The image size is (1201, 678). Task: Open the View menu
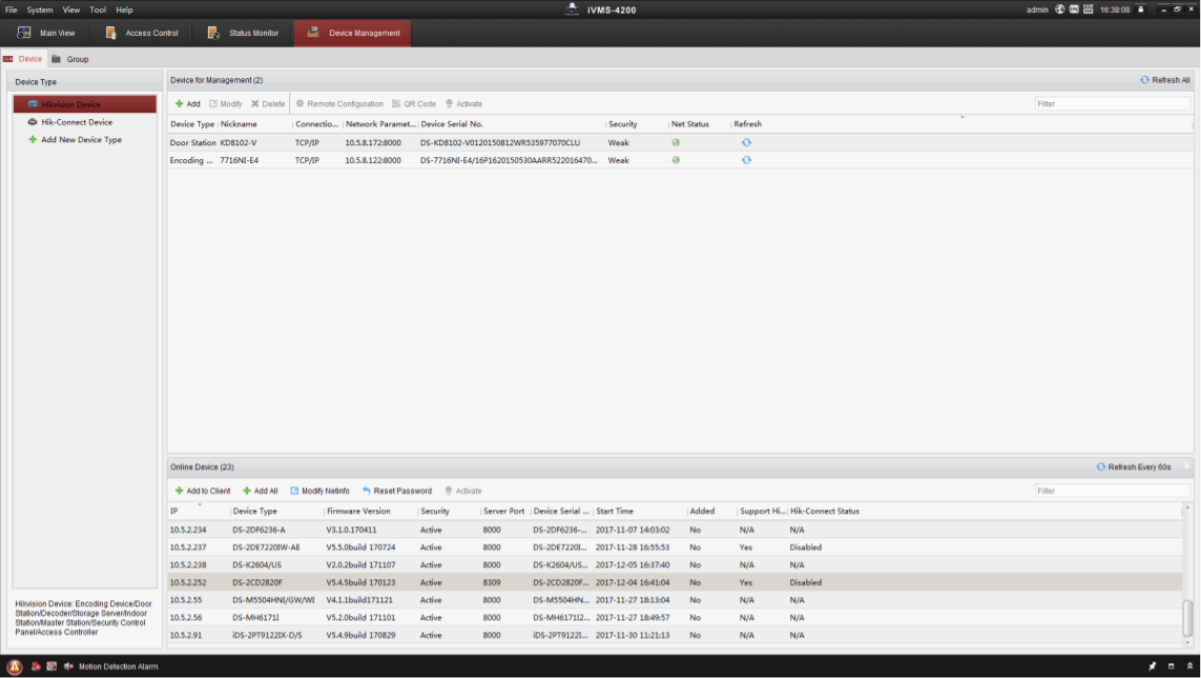(71, 9)
